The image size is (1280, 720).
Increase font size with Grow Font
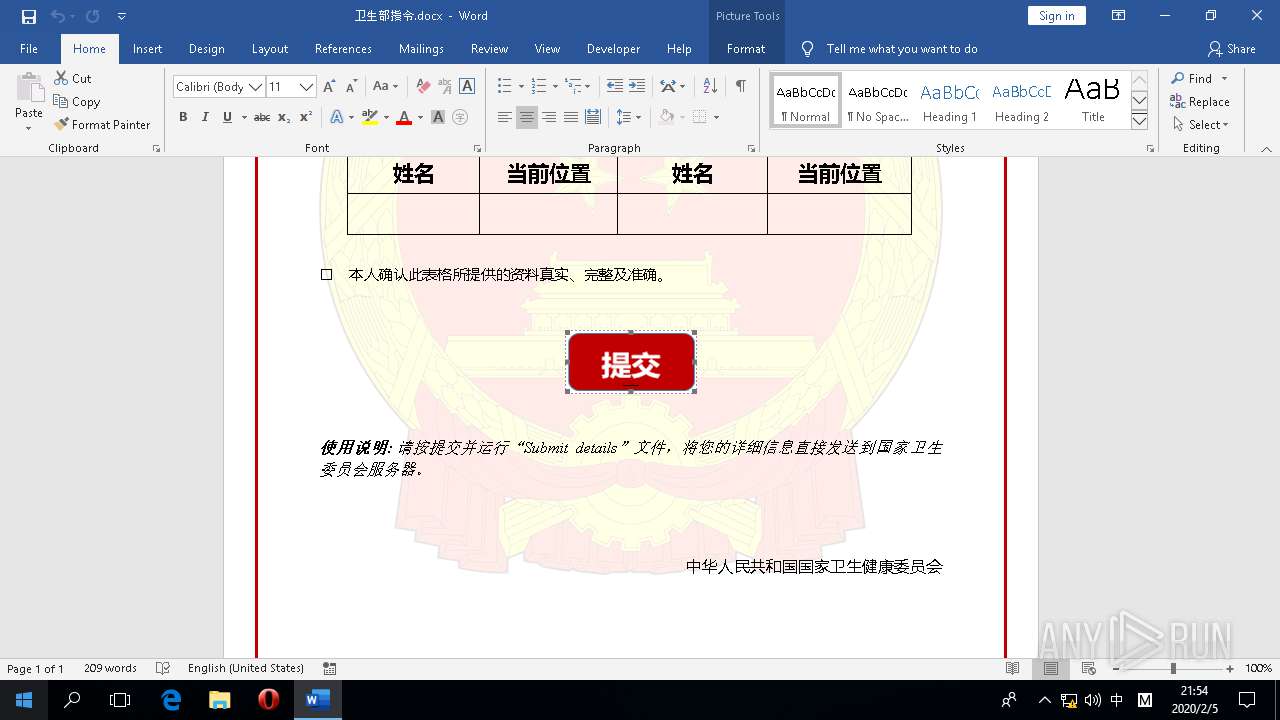(329, 87)
